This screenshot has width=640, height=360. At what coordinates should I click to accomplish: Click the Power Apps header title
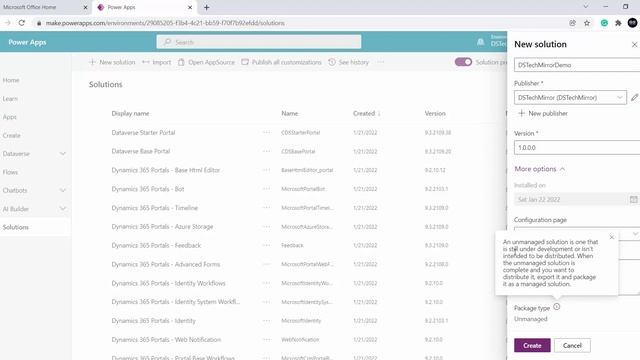pyautogui.click(x=27, y=42)
